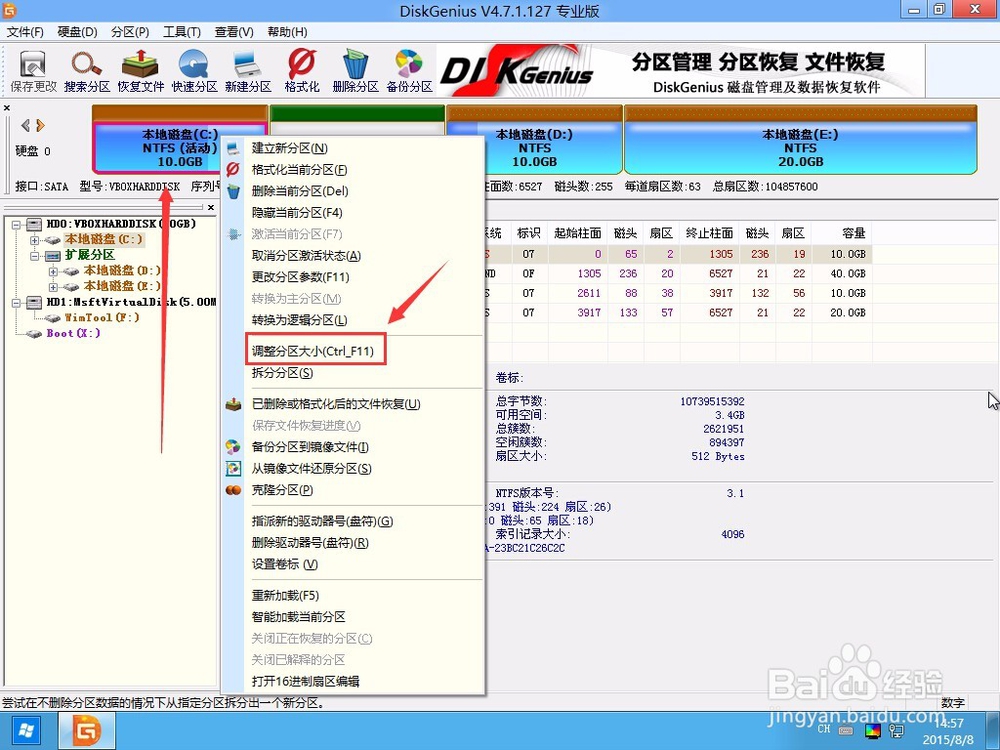Select 智能加载当前分区 menu entry
The width and height of the screenshot is (1000, 750).
(298, 617)
